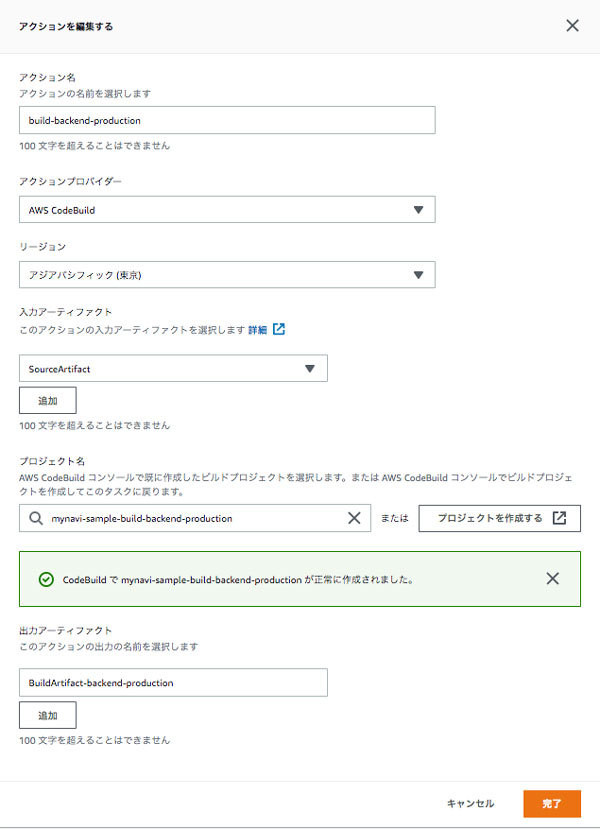The image size is (600, 829).
Task: Click the mynavi-sample-build-backend-production project search field
Action: (195, 518)
